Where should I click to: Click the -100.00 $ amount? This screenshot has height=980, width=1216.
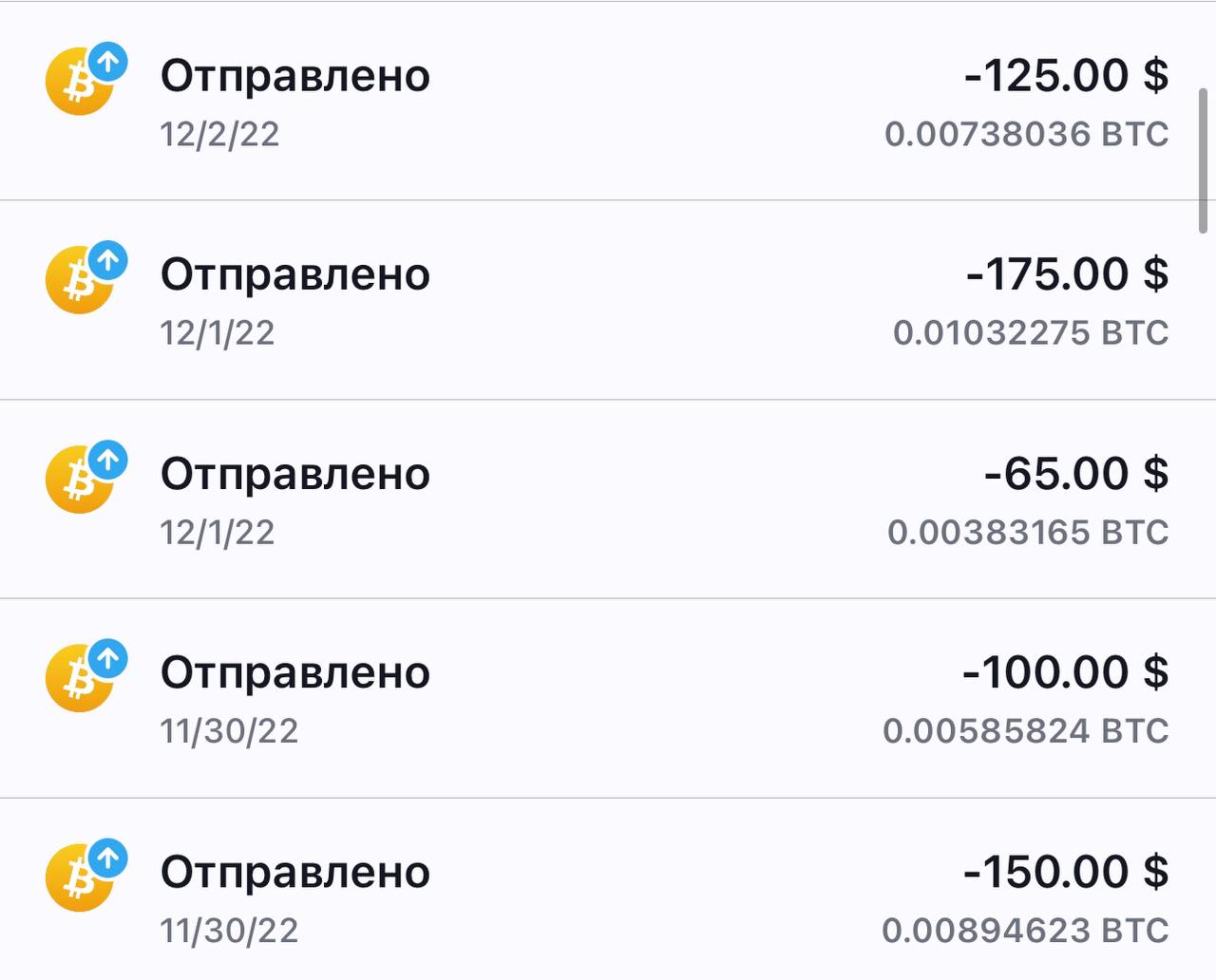[x=1065, y=672]
